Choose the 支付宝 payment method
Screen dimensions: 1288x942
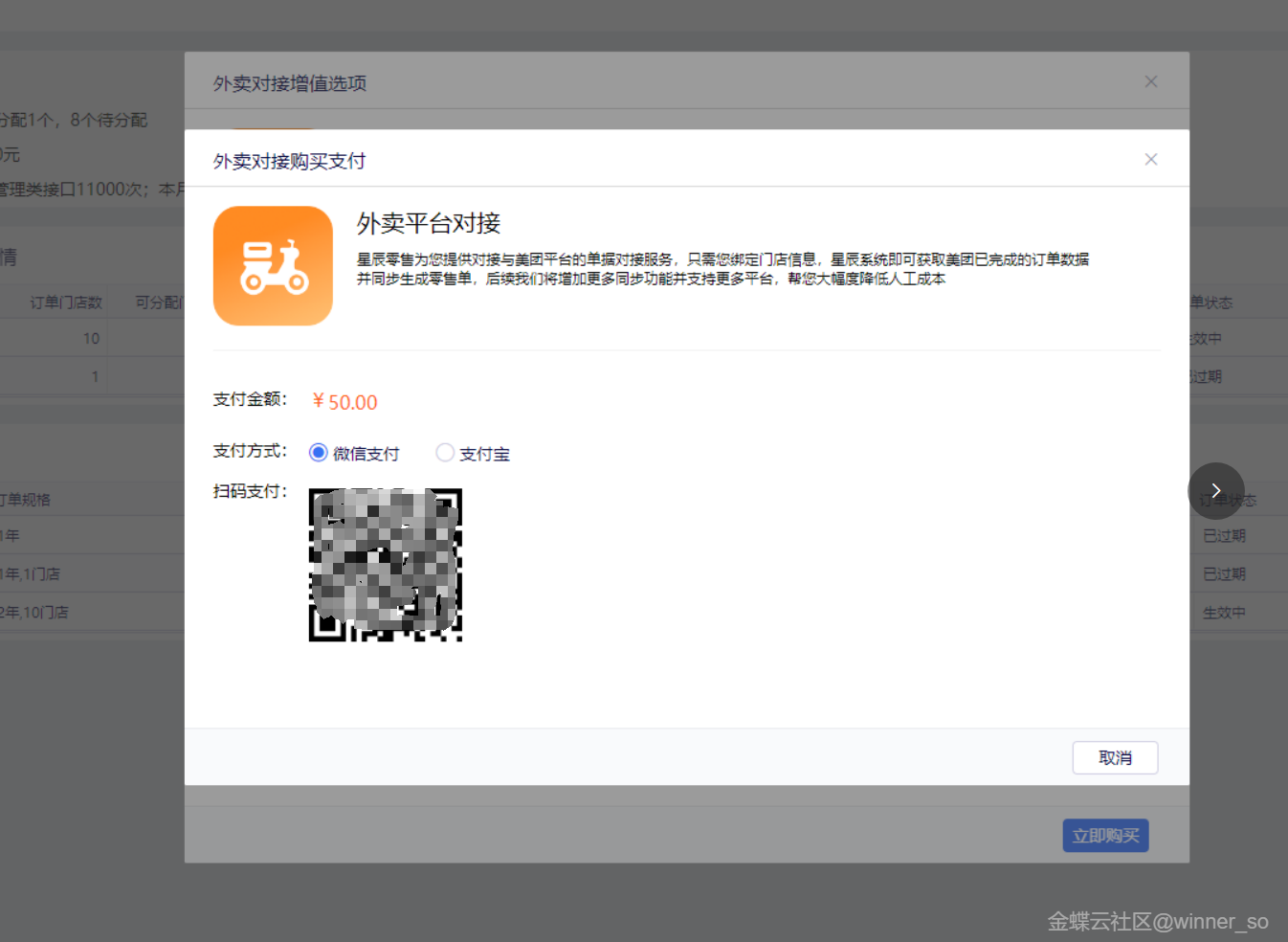pos(445,453)
